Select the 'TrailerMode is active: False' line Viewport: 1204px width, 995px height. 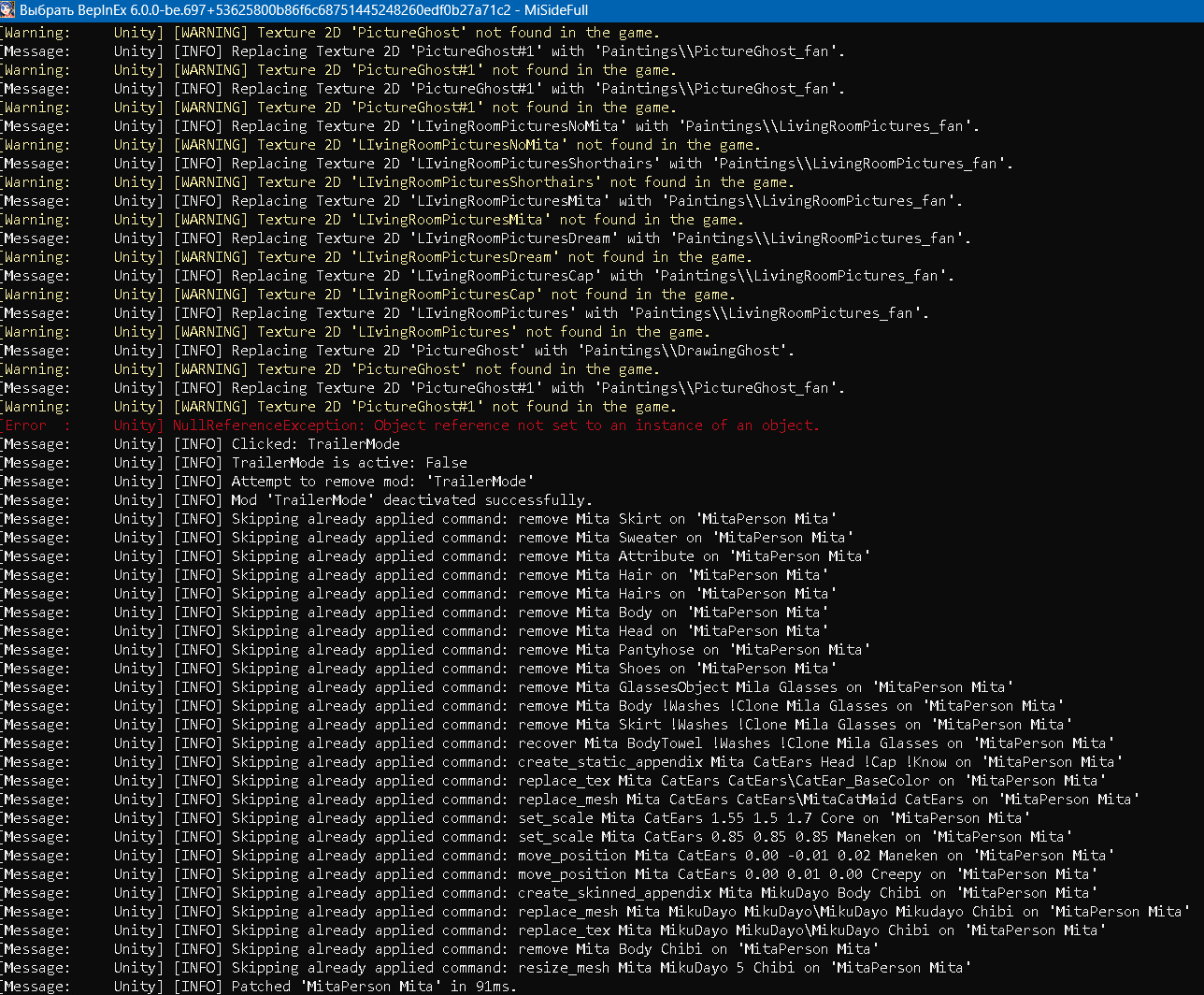coord(349,463)
